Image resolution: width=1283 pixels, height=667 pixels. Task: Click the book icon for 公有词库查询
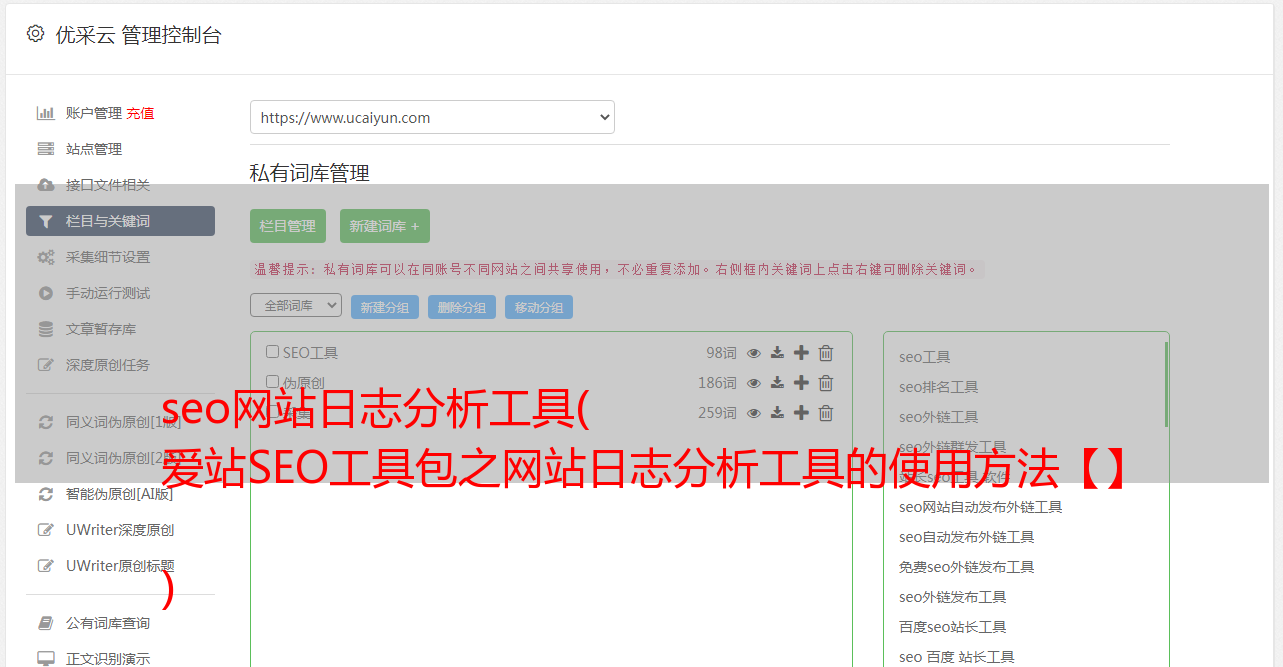tap(45, 623)
